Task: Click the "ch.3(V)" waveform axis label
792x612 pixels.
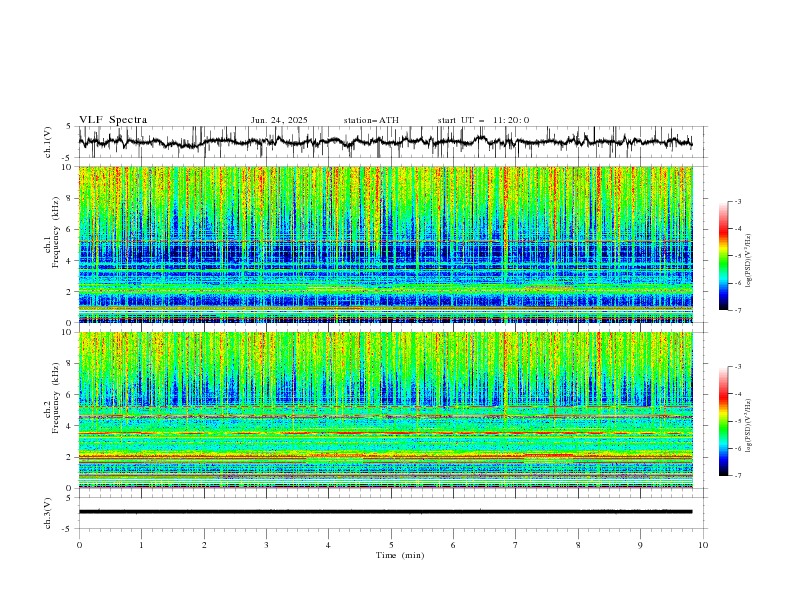Action: point(48,513)
